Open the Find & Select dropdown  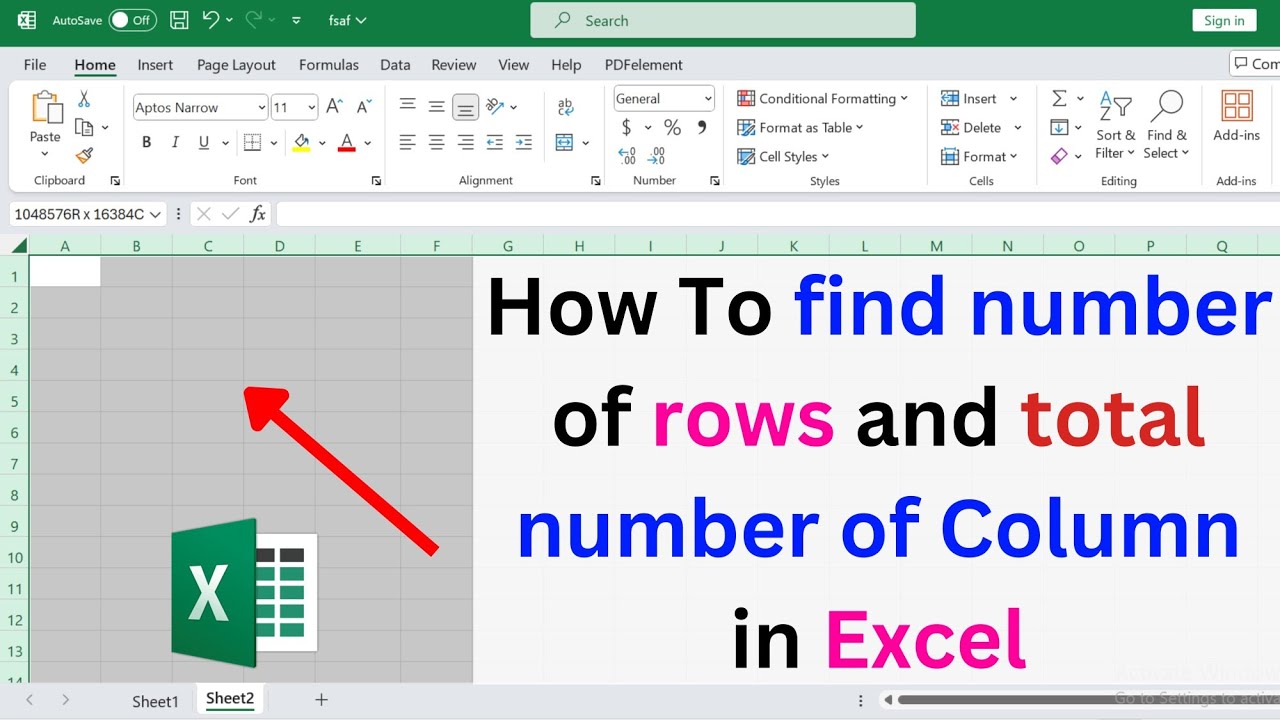[x=1167, y=125]
